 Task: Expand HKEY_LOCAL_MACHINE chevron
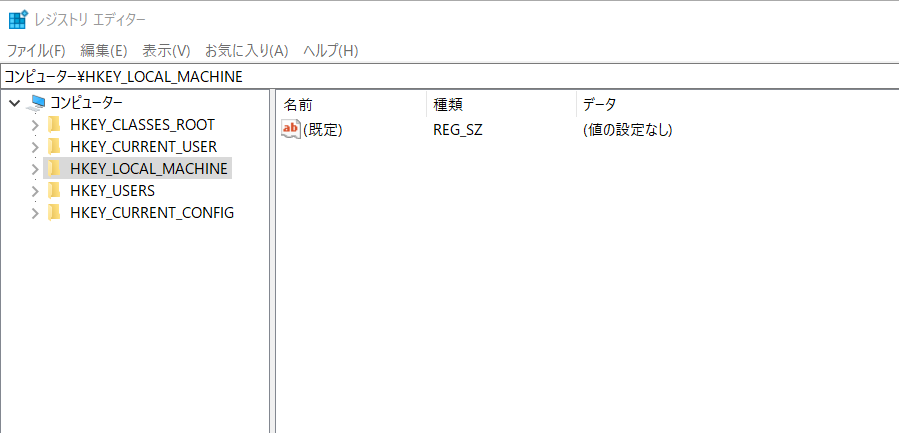(35, 169)
